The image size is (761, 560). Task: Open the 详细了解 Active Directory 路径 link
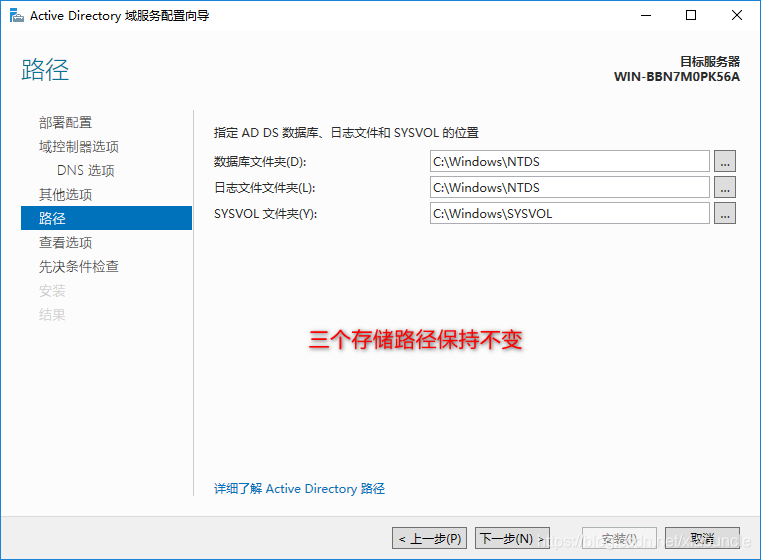pyautogui.click(x=299, y=489)
